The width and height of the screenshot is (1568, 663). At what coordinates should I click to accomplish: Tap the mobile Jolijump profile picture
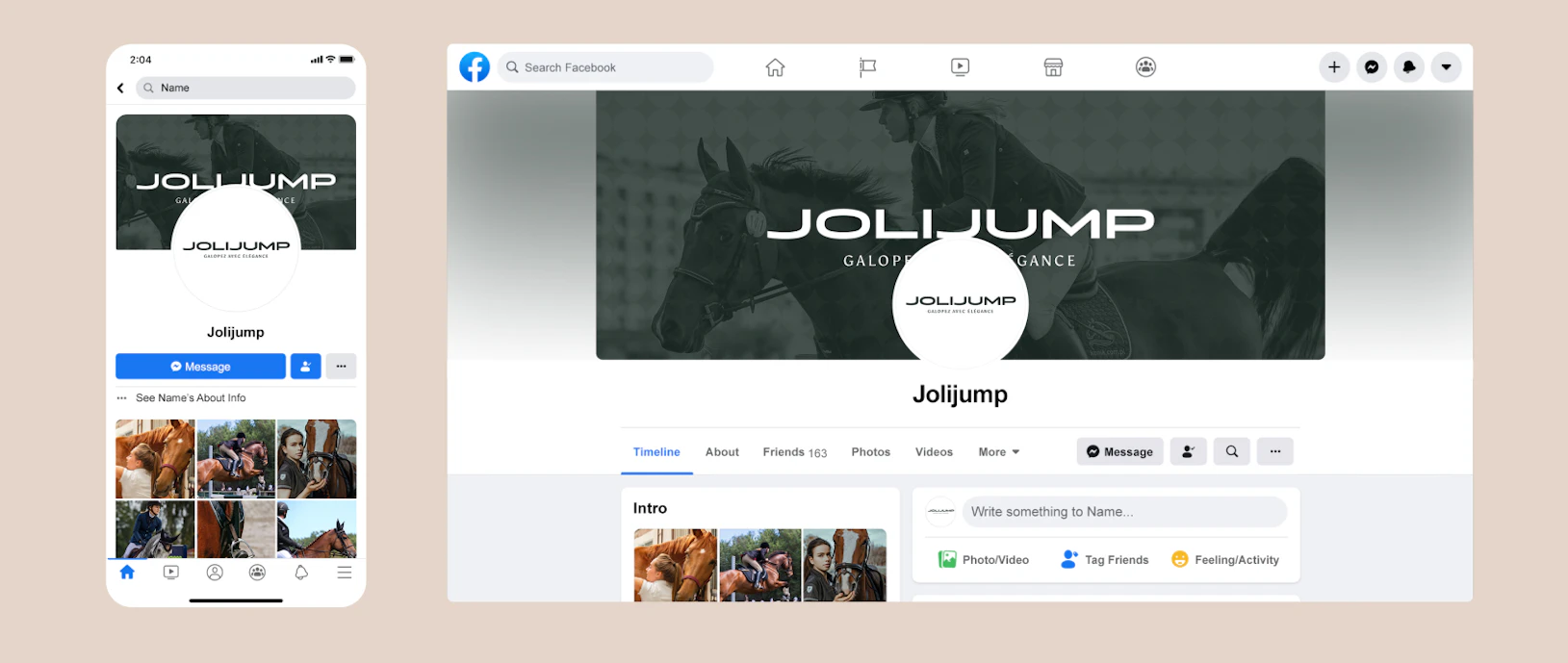click(x=236, y=247)
